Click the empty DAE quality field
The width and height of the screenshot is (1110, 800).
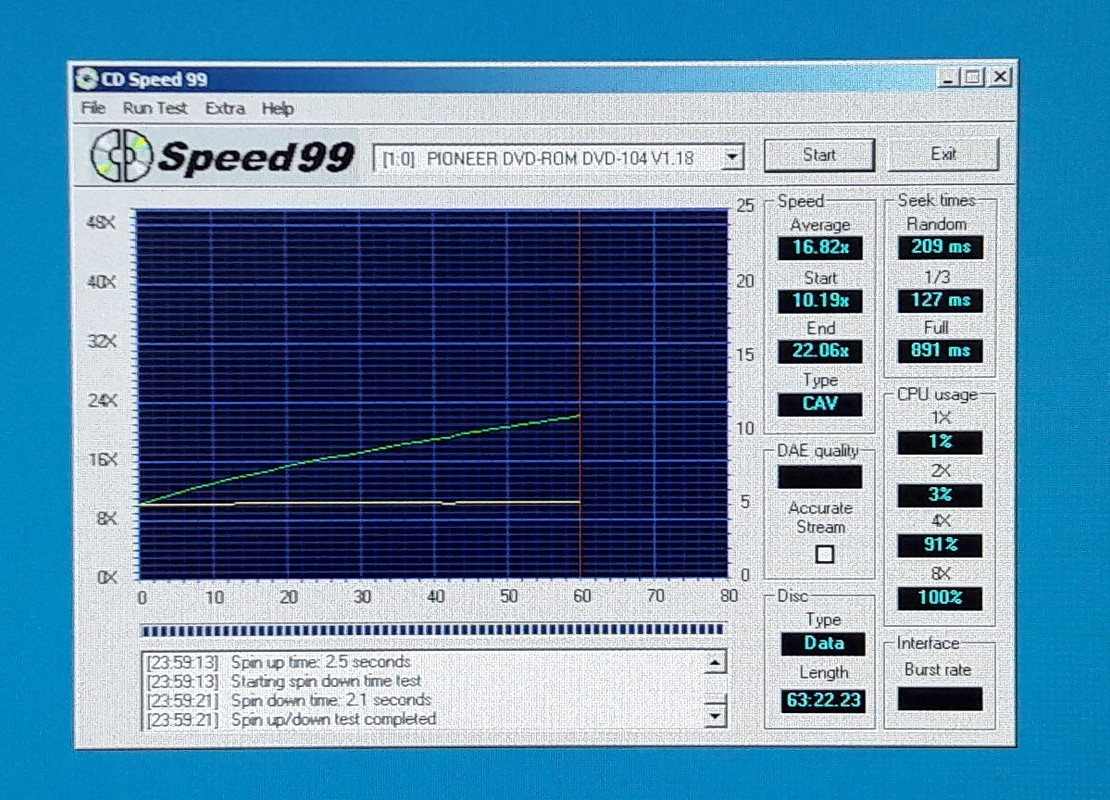(x=820, y=476)
